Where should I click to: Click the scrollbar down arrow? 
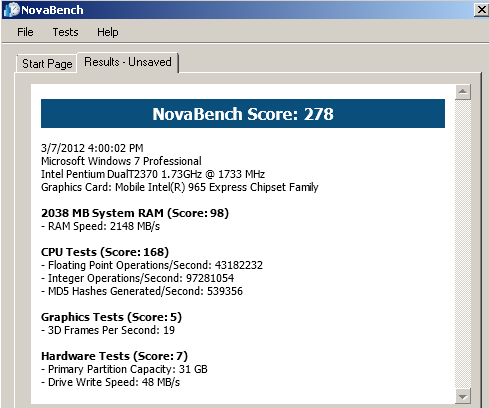click(463, 396)
